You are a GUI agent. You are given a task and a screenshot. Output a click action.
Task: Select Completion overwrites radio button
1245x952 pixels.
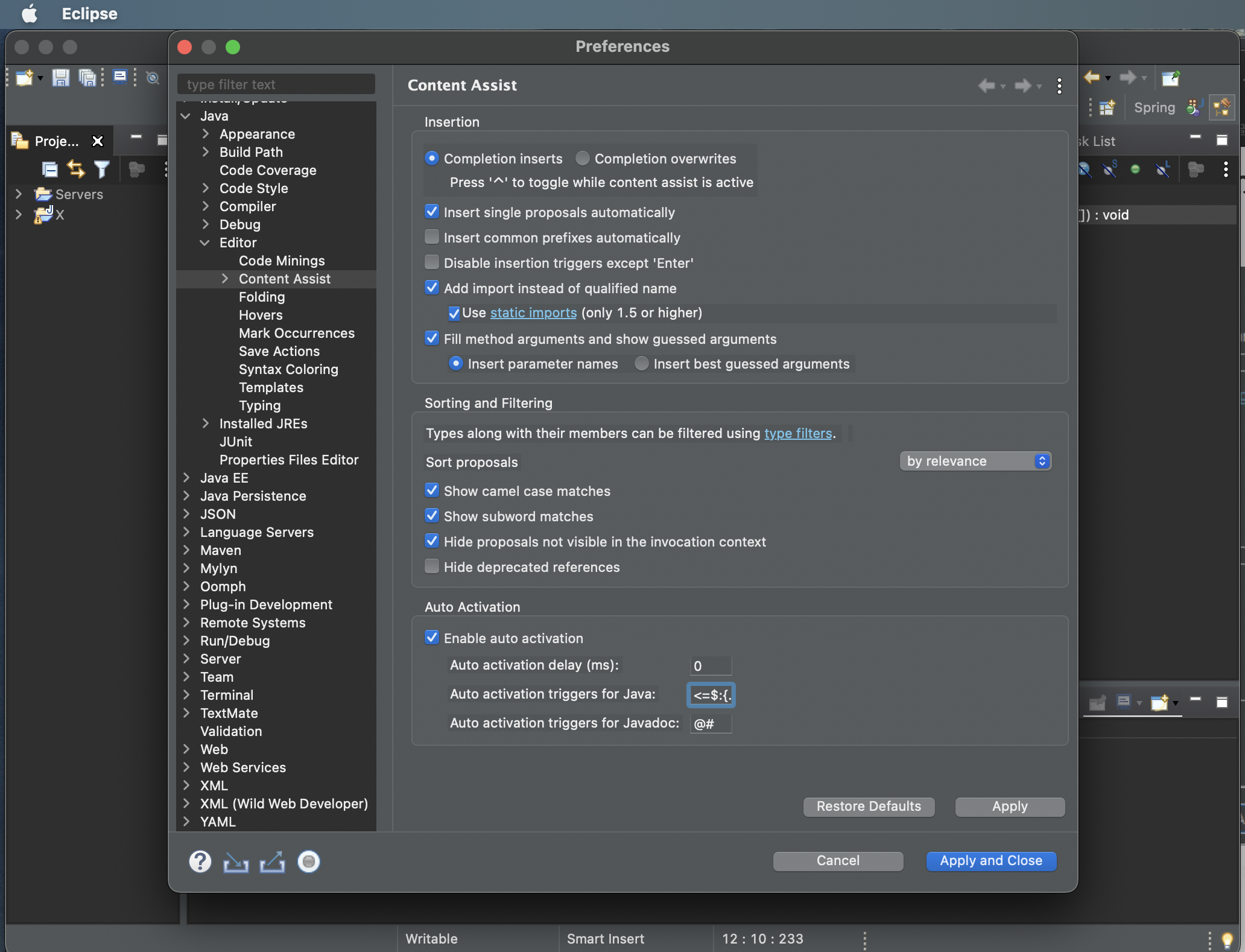coord(582,159)
